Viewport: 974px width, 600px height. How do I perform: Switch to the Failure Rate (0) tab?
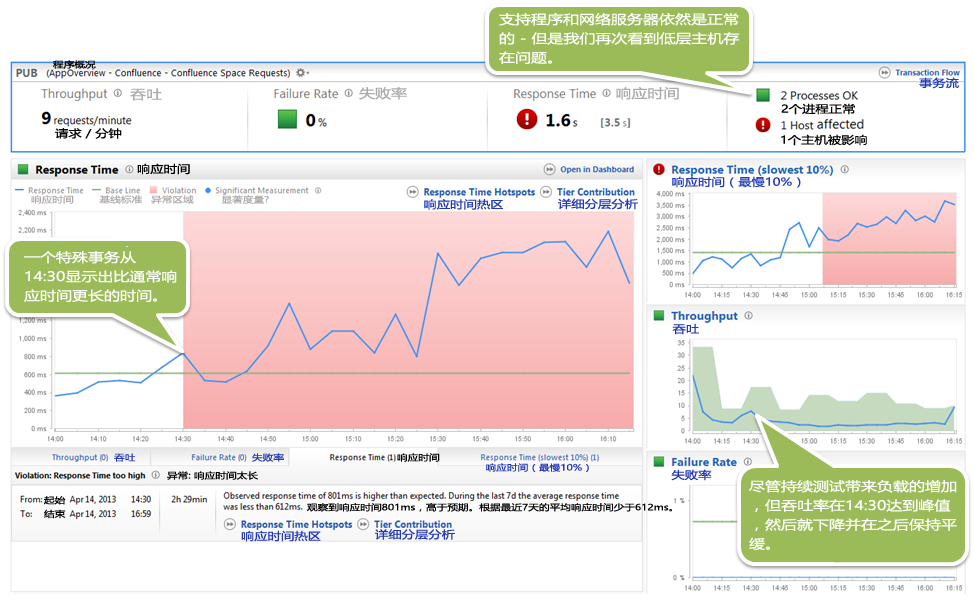(x=219, y=458)
